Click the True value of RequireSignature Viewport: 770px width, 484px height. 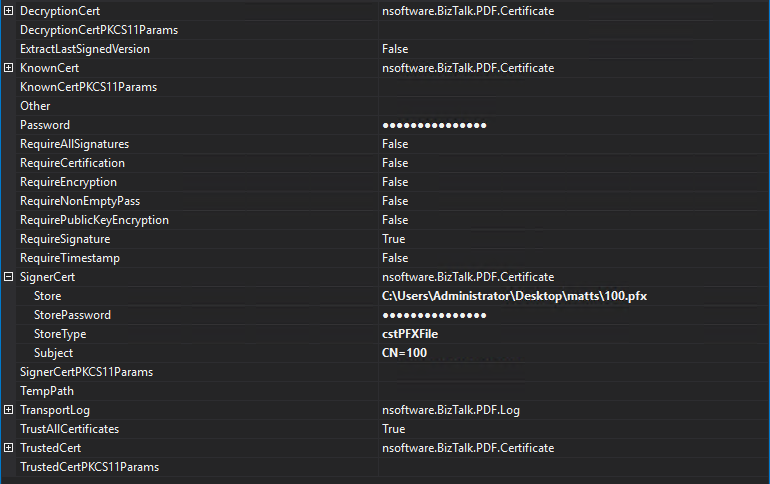pos(393,239)
